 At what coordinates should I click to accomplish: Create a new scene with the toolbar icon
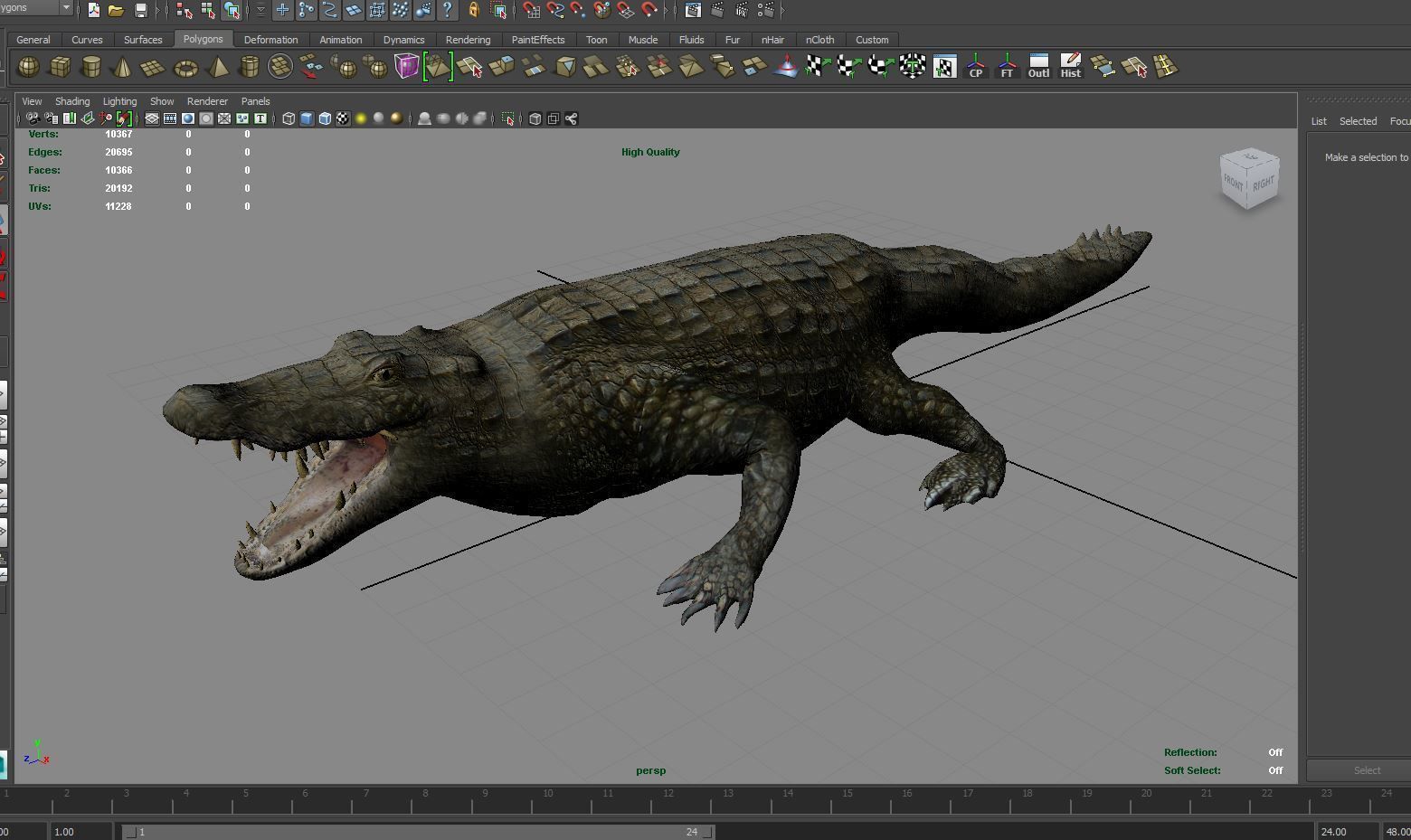pos(94,10)
